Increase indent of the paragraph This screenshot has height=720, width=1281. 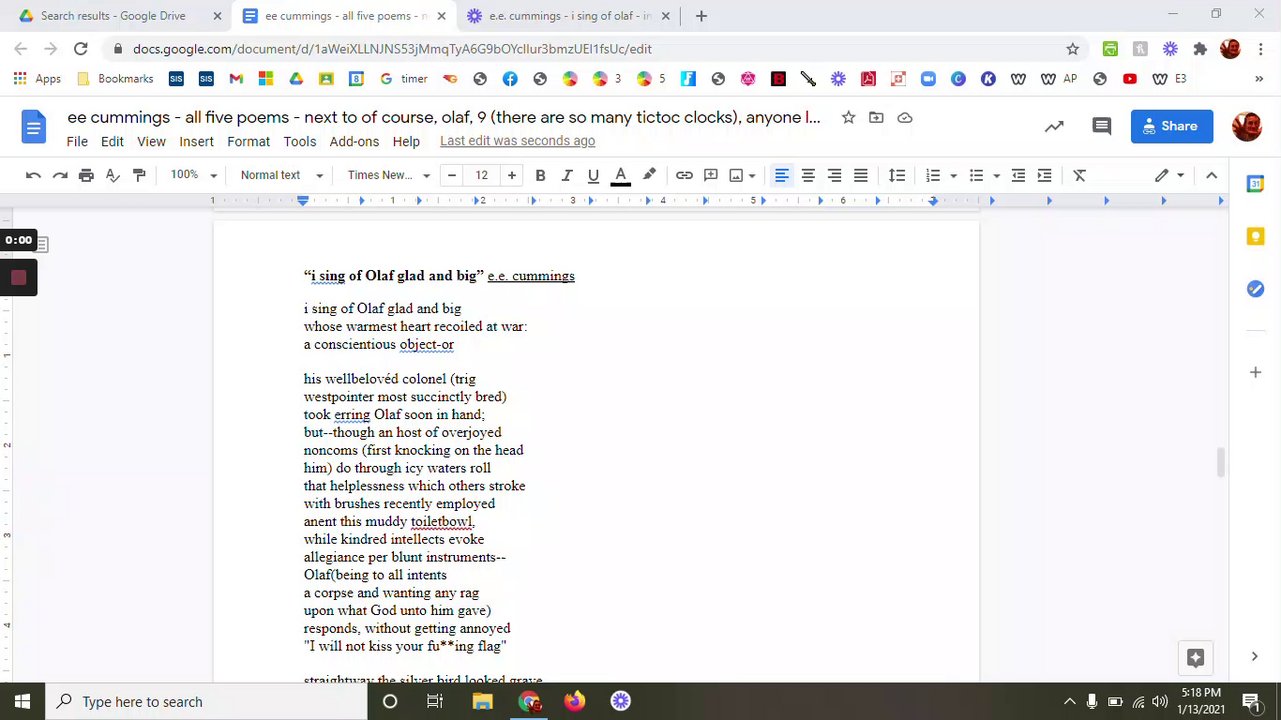point(1044,175)
